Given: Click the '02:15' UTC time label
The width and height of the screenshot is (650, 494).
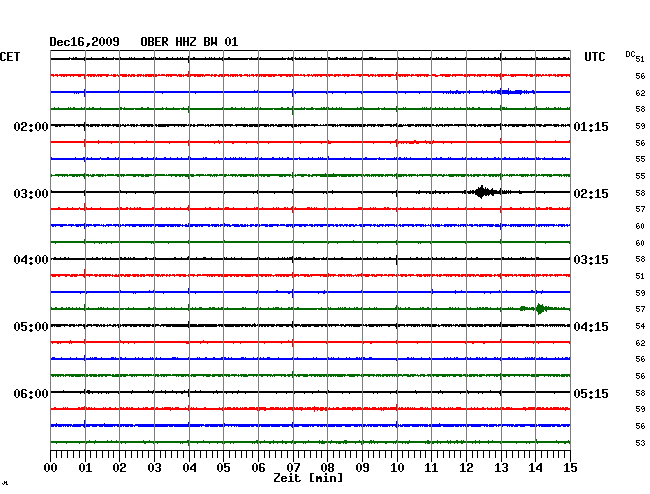Looking at the screenshot, I should pyautogui.click(x=591, y=194).
